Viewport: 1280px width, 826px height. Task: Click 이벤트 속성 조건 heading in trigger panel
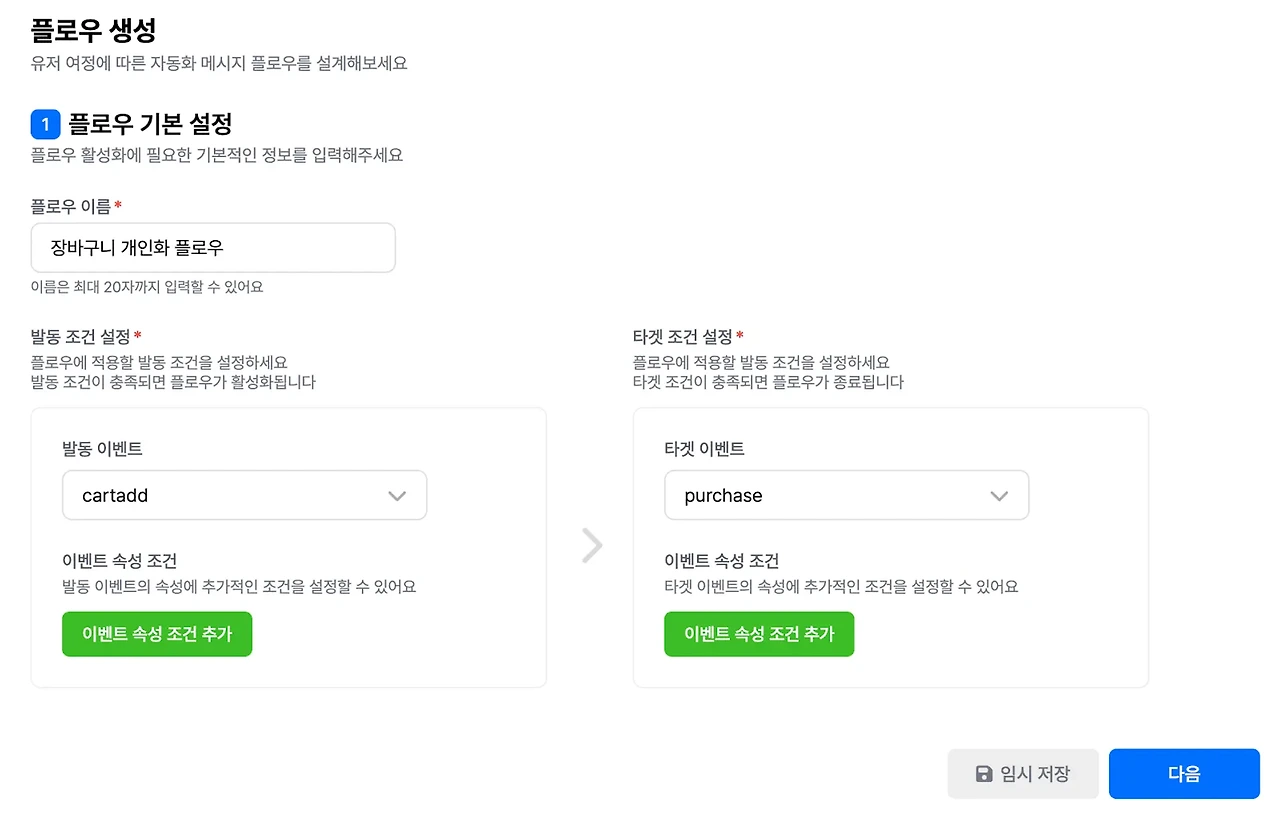(119, 561)
